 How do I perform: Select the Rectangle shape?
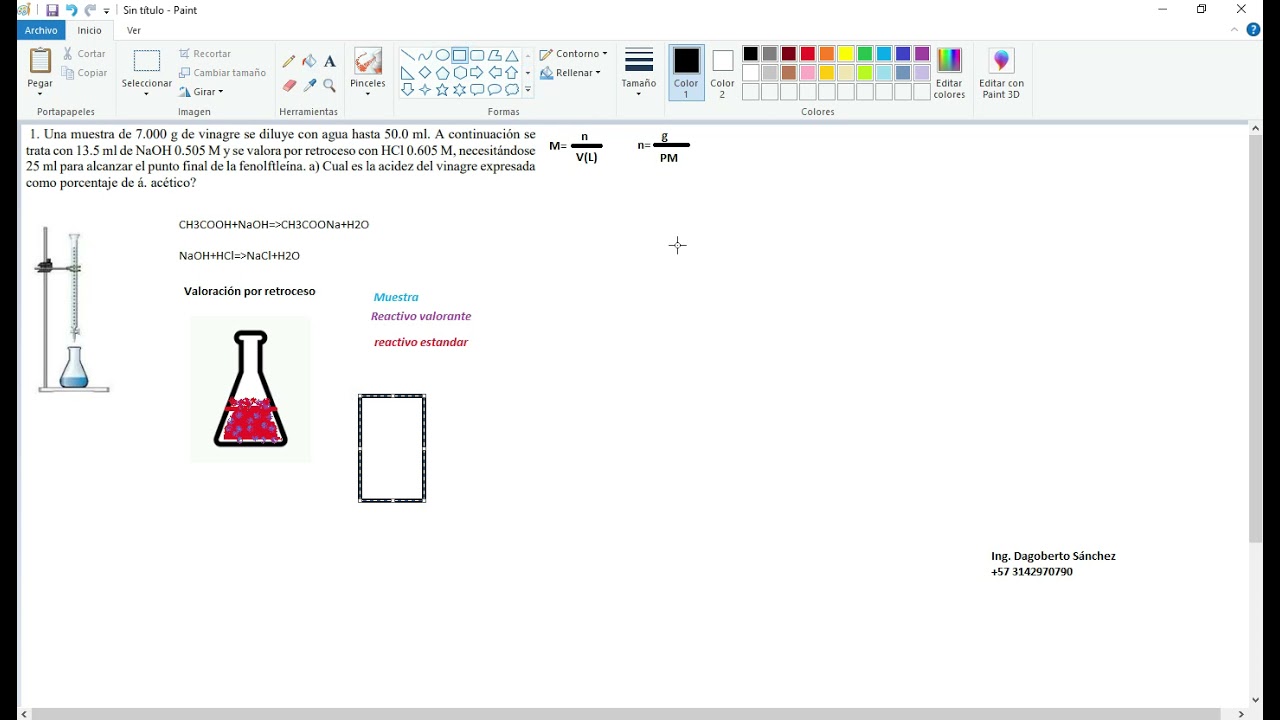pos(459,56)
